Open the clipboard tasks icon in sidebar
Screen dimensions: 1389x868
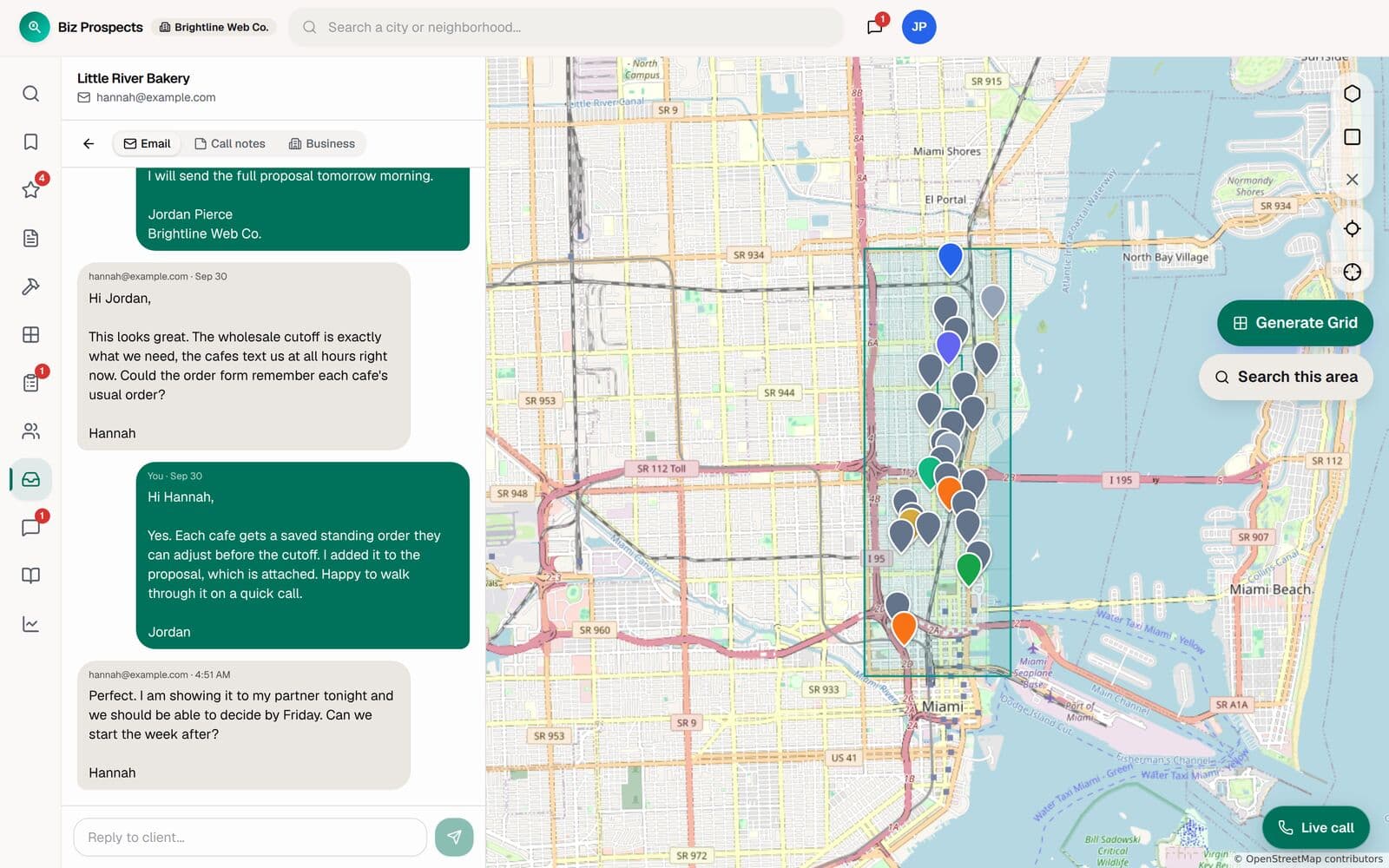[30, 383]
